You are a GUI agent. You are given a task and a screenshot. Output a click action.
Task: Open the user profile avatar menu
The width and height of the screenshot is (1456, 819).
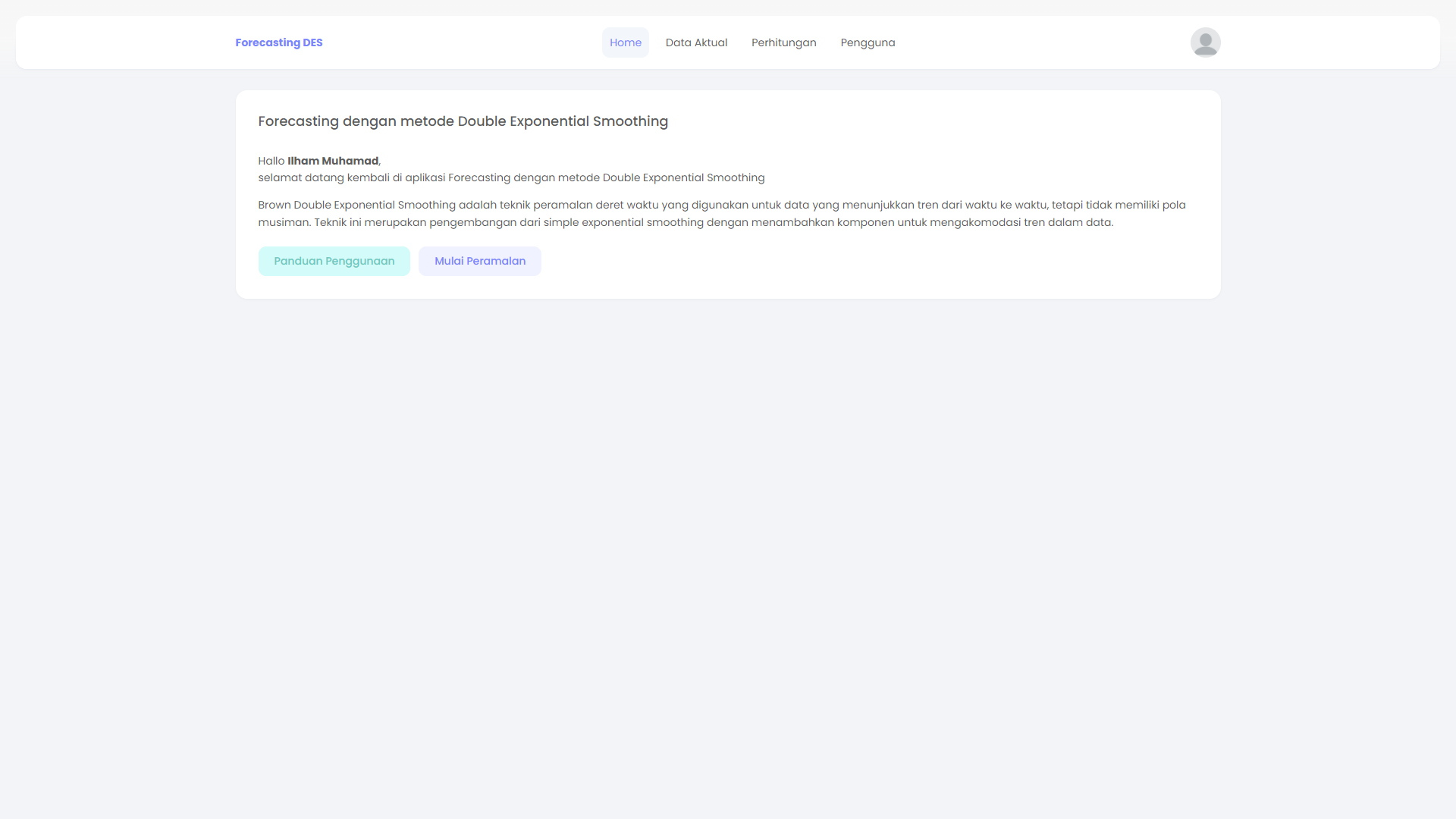coord(1205,42)
